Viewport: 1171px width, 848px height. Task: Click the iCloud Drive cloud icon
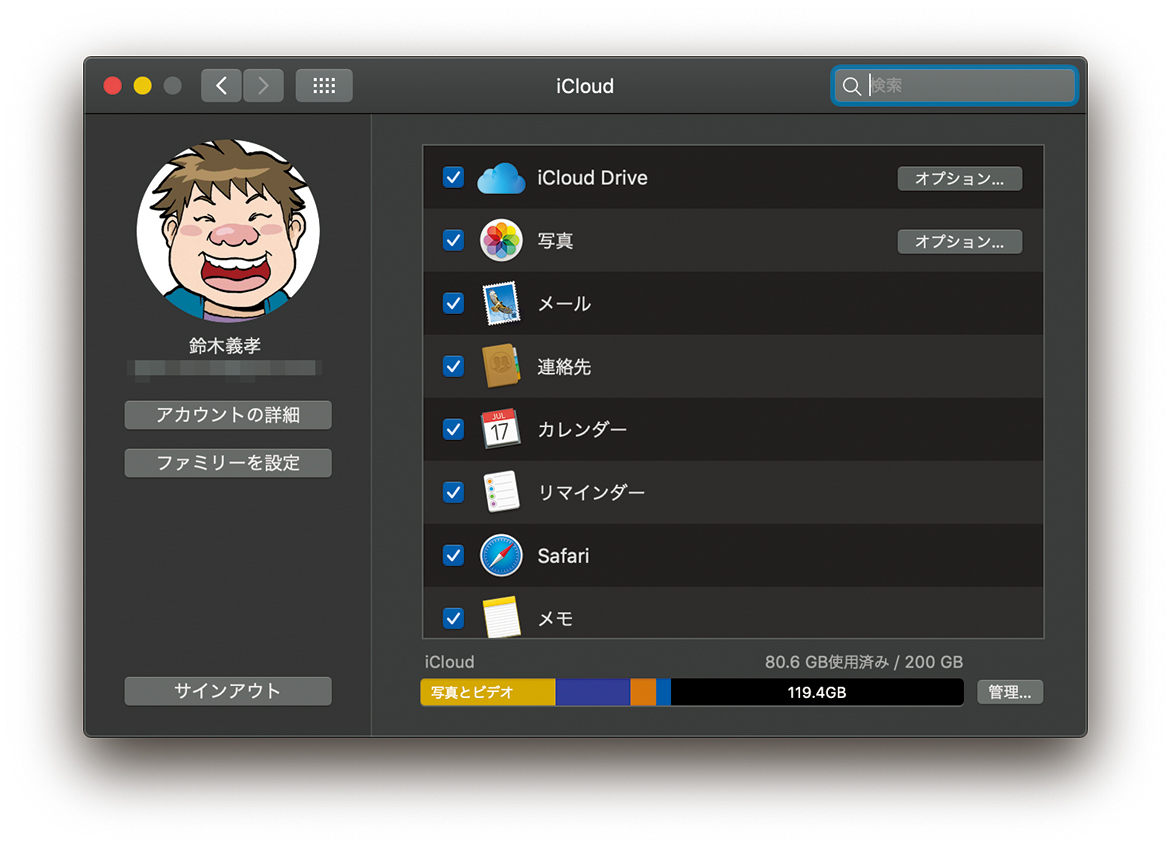501,179
